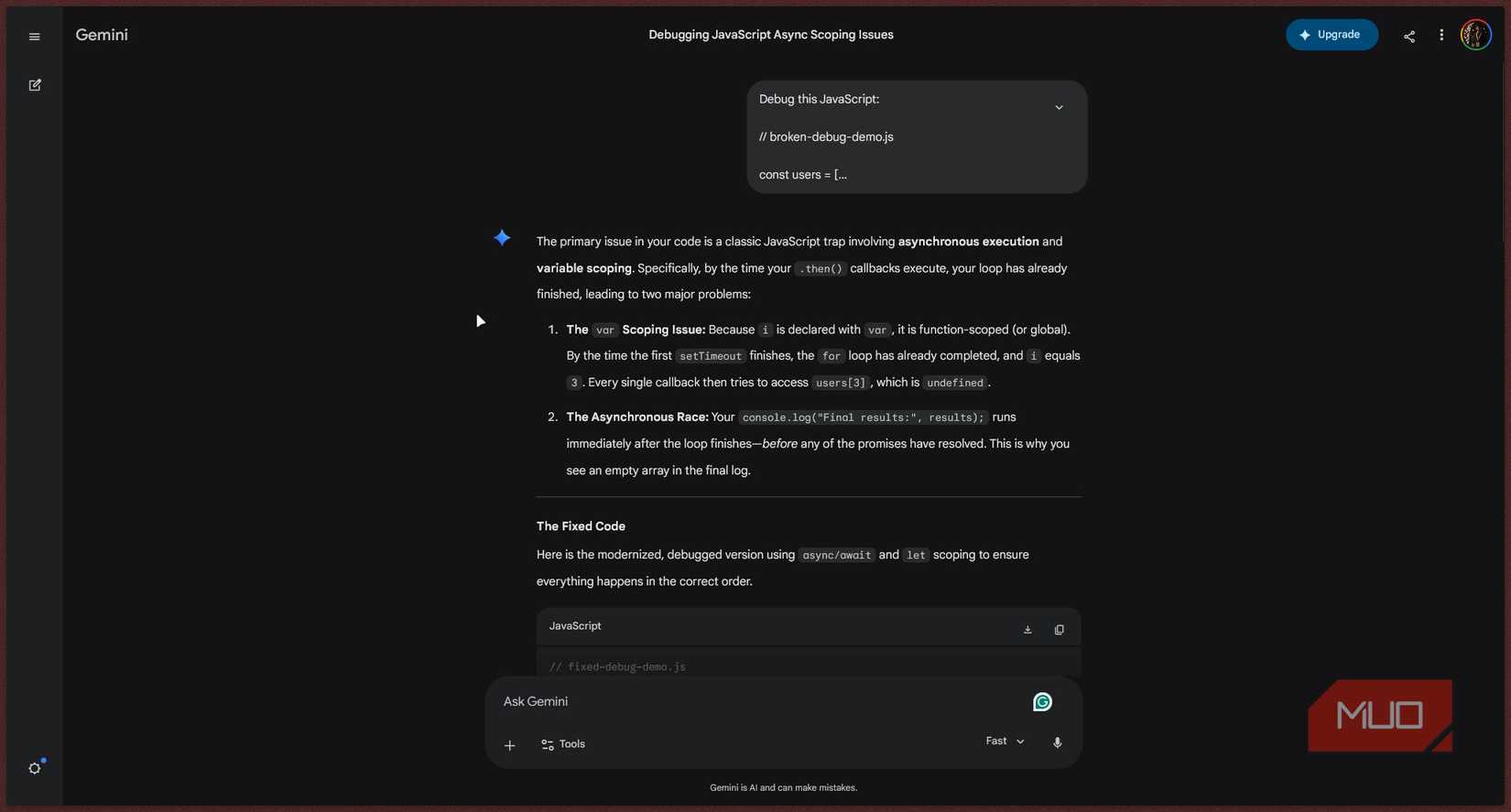Open the Google account profile avatar

tap(1476, 35)
